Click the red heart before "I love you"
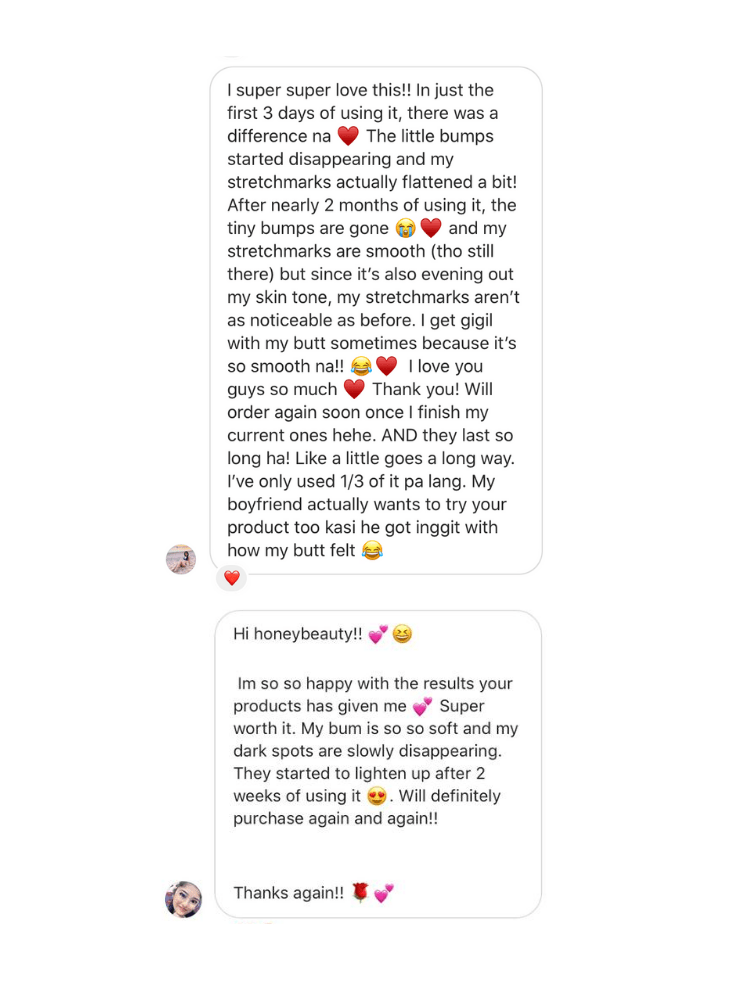Viewport: 750px width, 1000px height. click(x=387, y=366)
